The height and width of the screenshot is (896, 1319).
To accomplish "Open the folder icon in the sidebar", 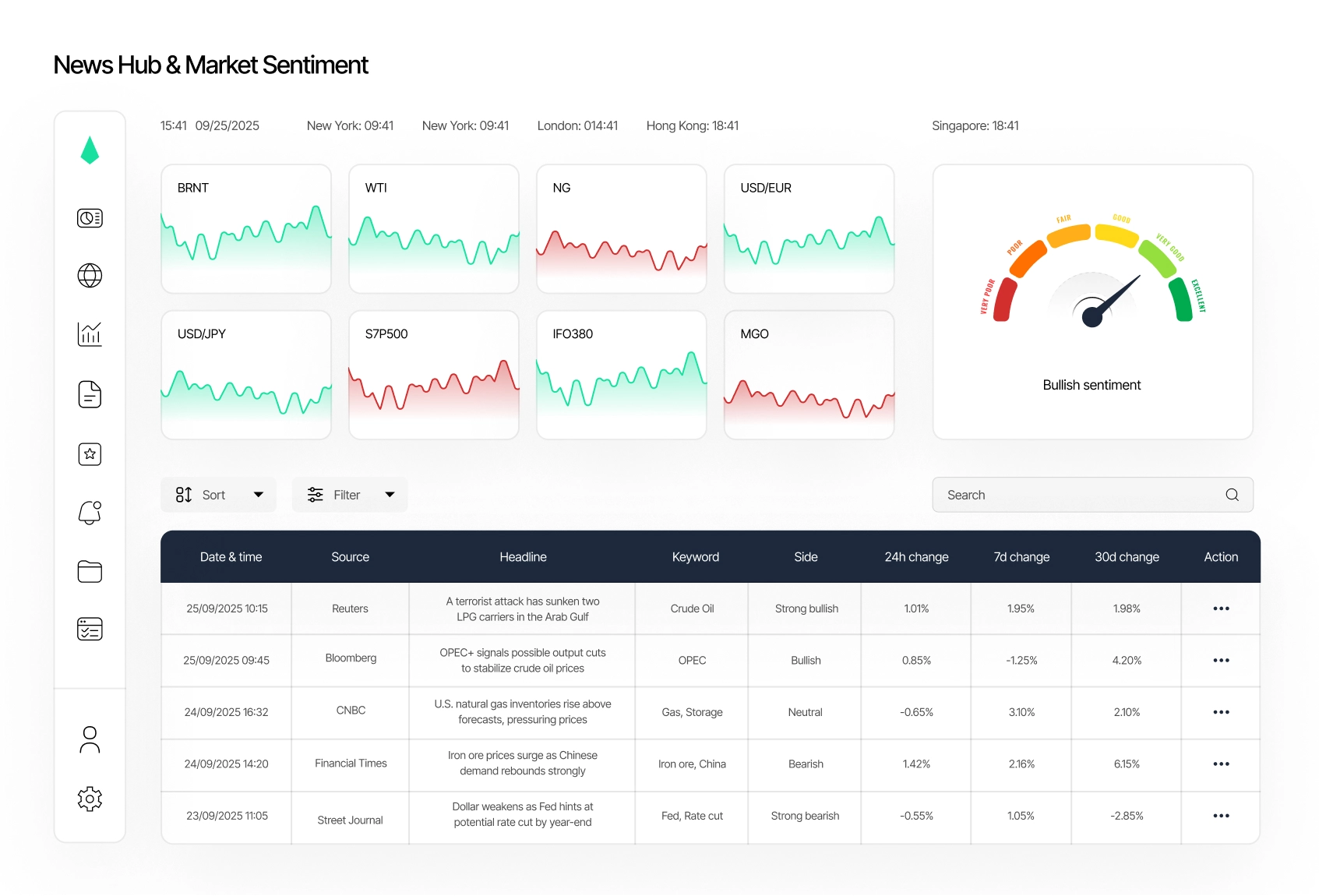I will pos(90,571).
